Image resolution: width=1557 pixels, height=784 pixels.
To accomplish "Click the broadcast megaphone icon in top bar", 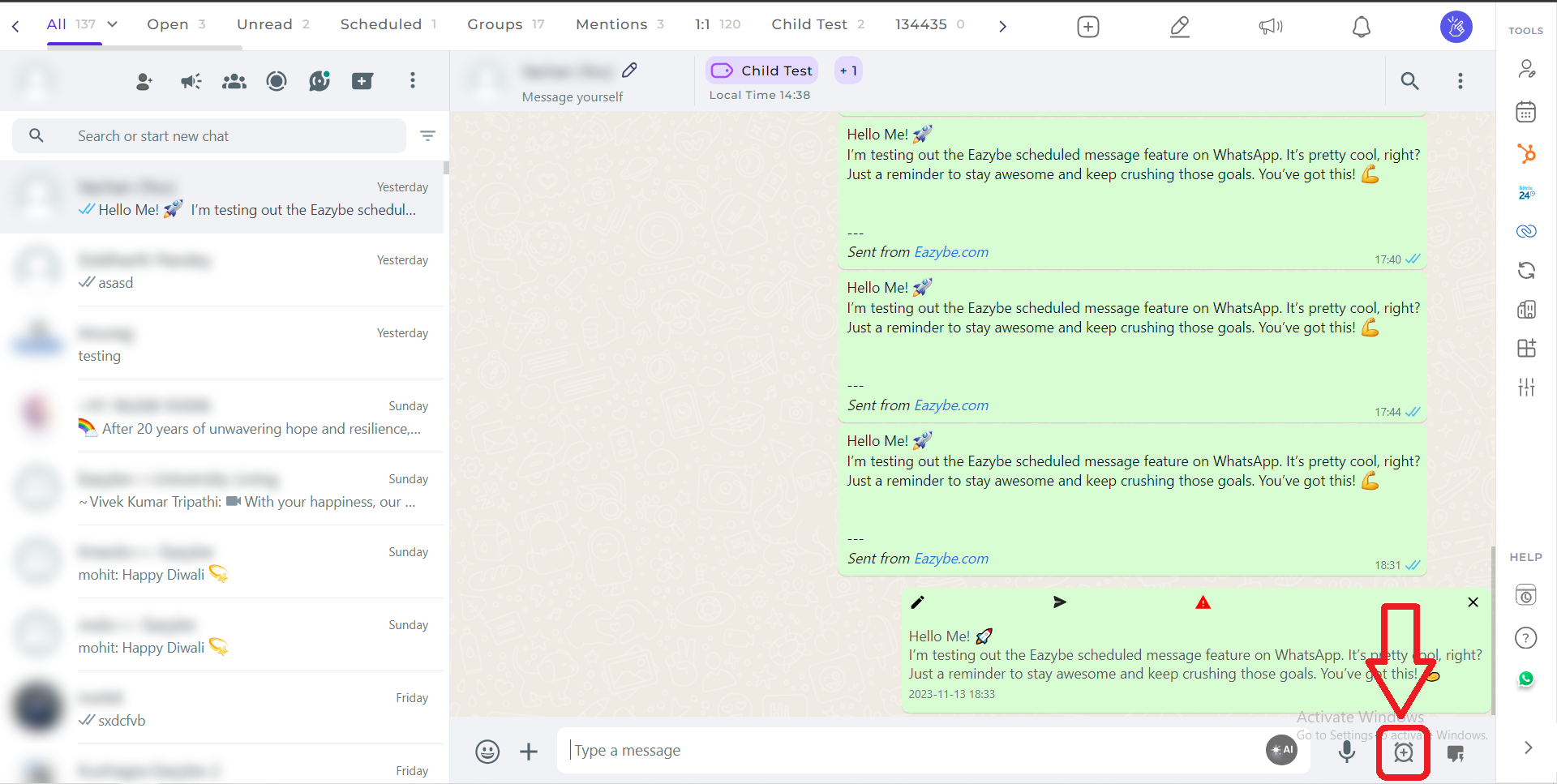I will [x=1271, y=27].
